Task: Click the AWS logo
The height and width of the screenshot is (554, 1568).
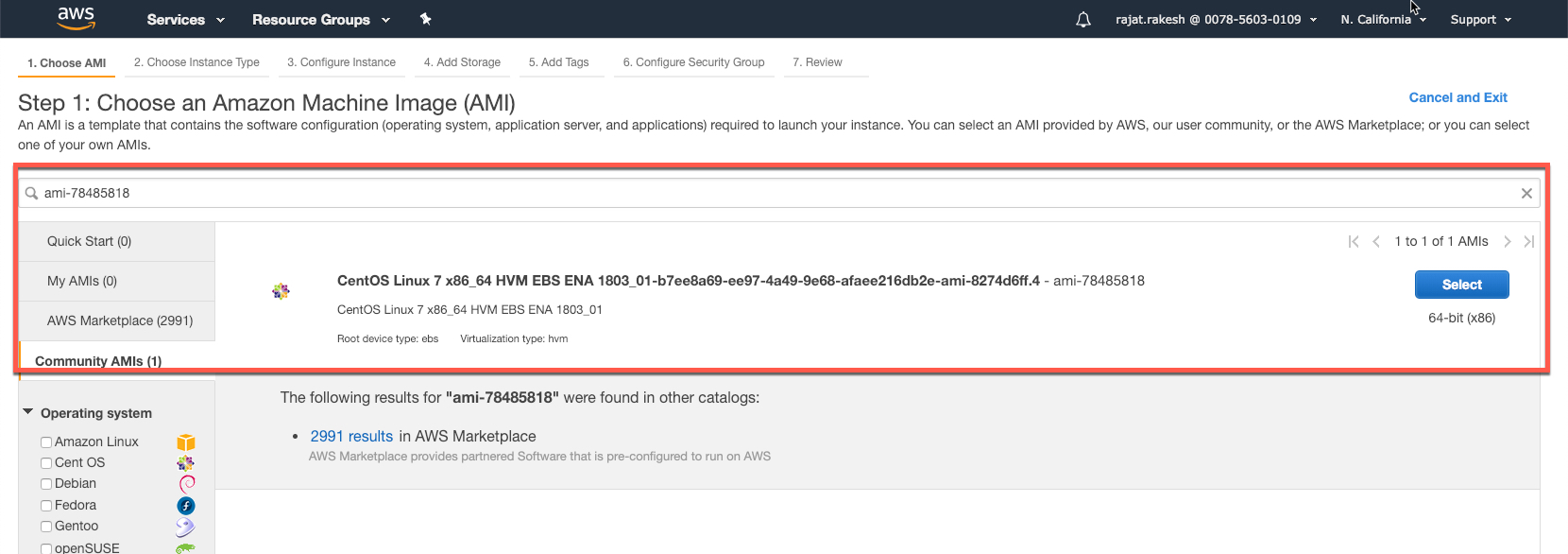Action: pyautogui.click(x=77, y=18)
